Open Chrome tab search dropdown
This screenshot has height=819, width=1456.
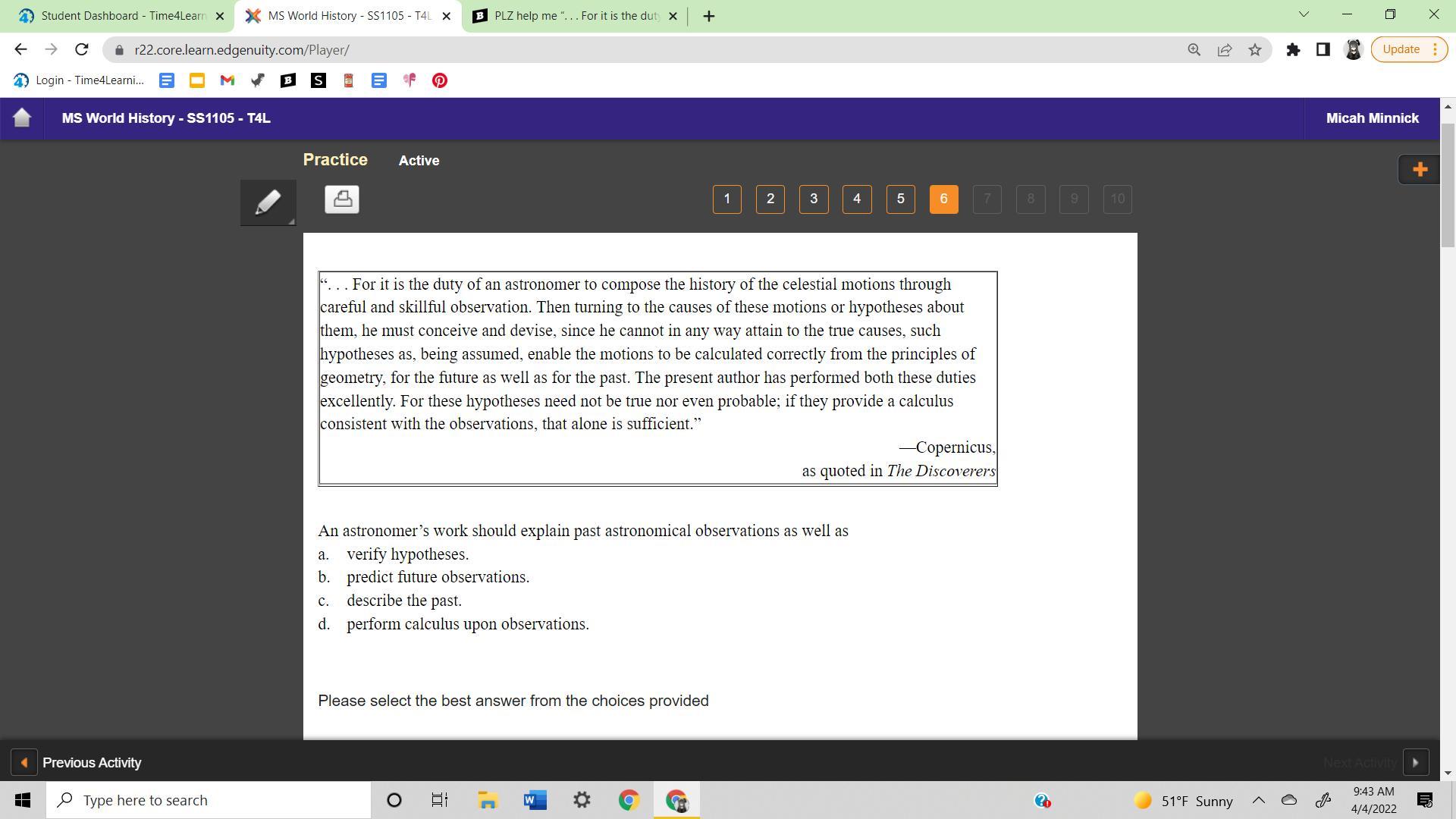pyautogui.click(x=1304, y=14)
